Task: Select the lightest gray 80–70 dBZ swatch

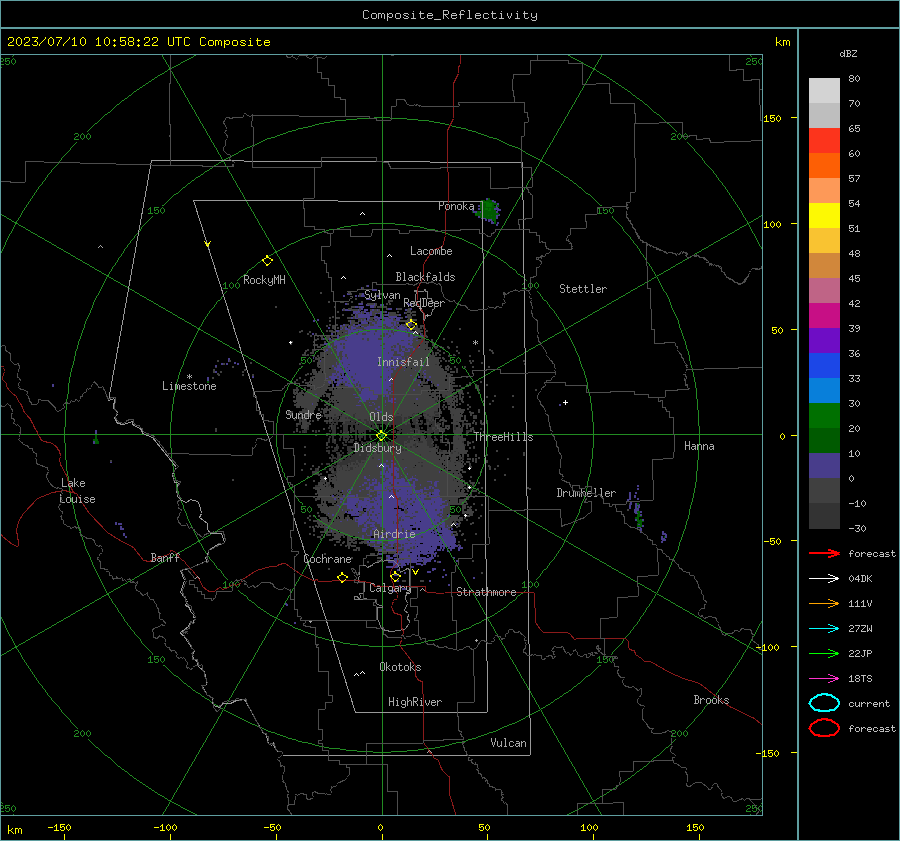Action: [x=824, y=91]
